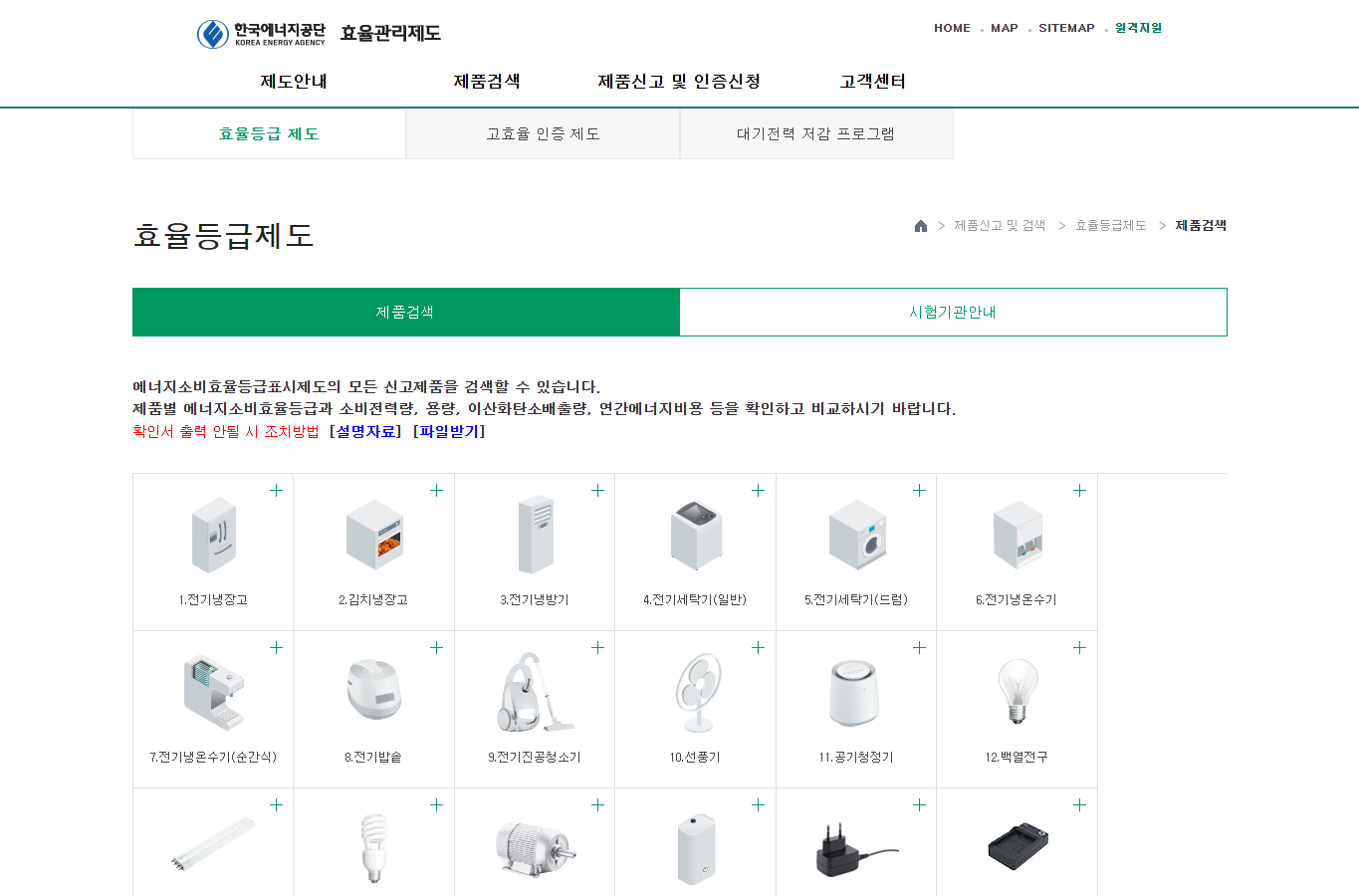
Task: Expand plus sign on 전기냉온수기(순간식) card
Action: point(276,647)
